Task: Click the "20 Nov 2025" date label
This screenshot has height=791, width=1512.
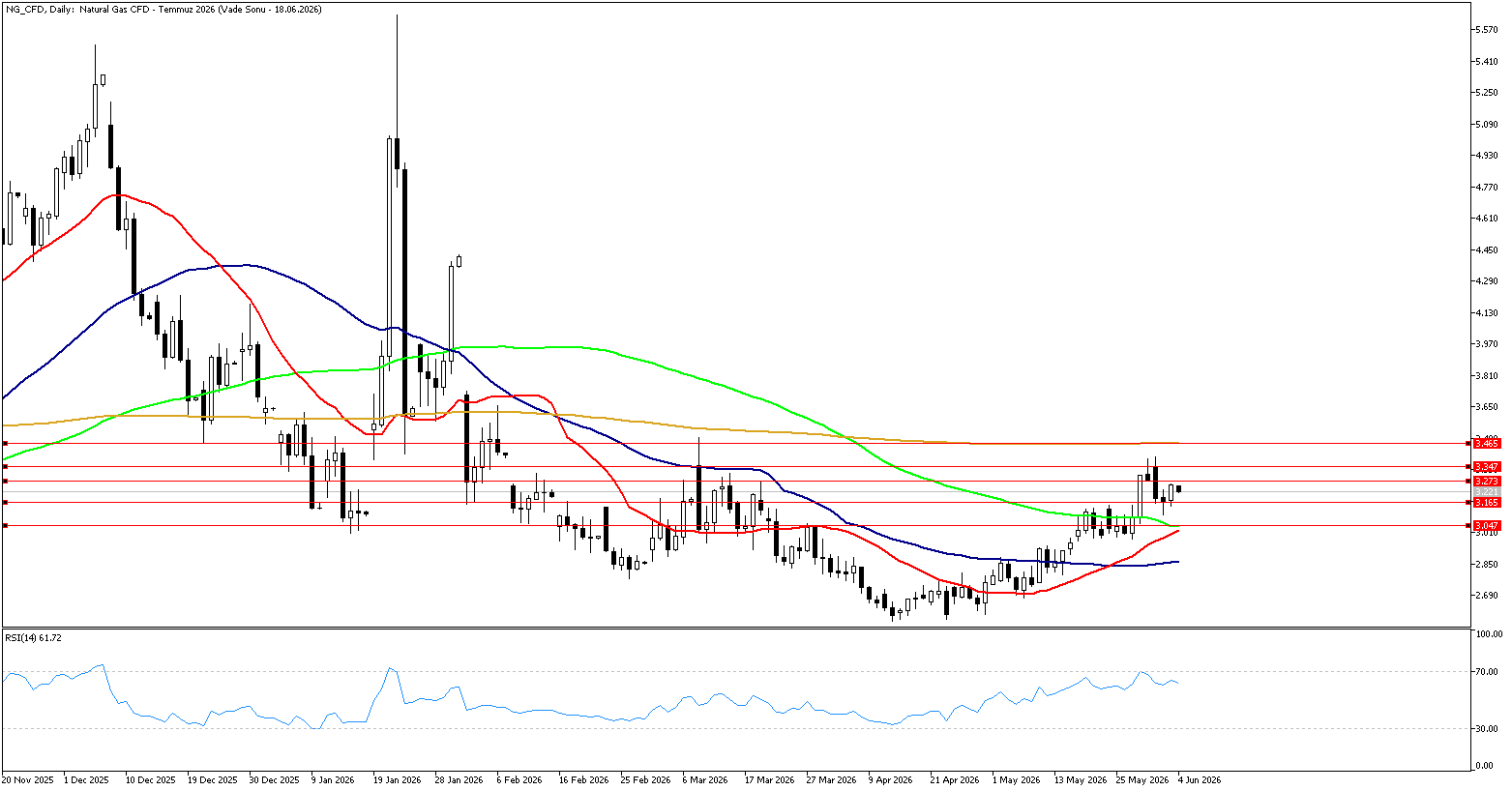Action: [26, 779]
